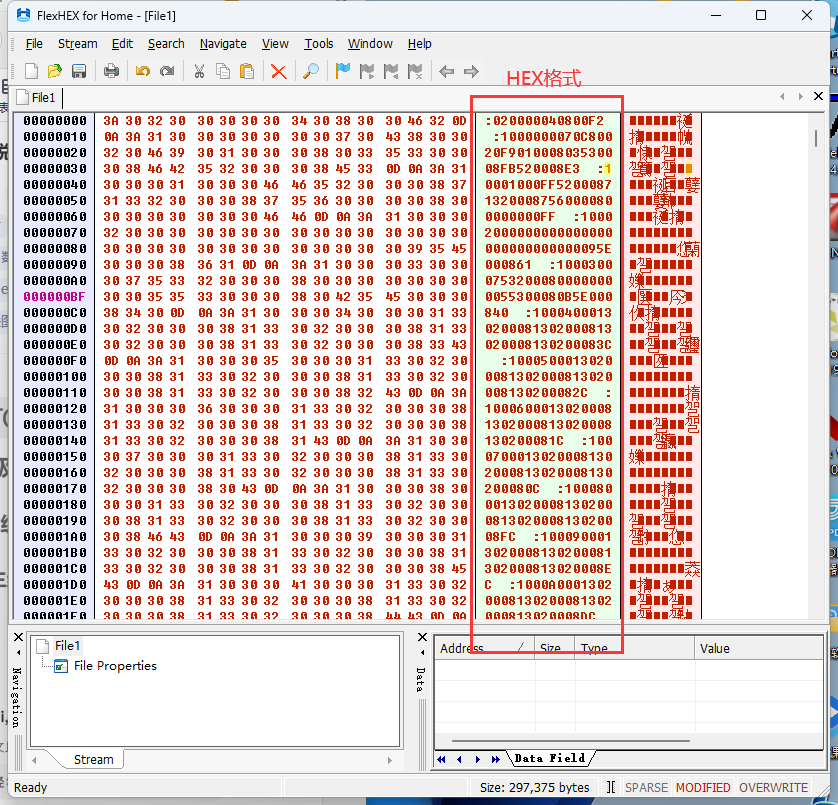Close the Data panel with its X
Screen dimensions: 838x805
tap(422, 637)
